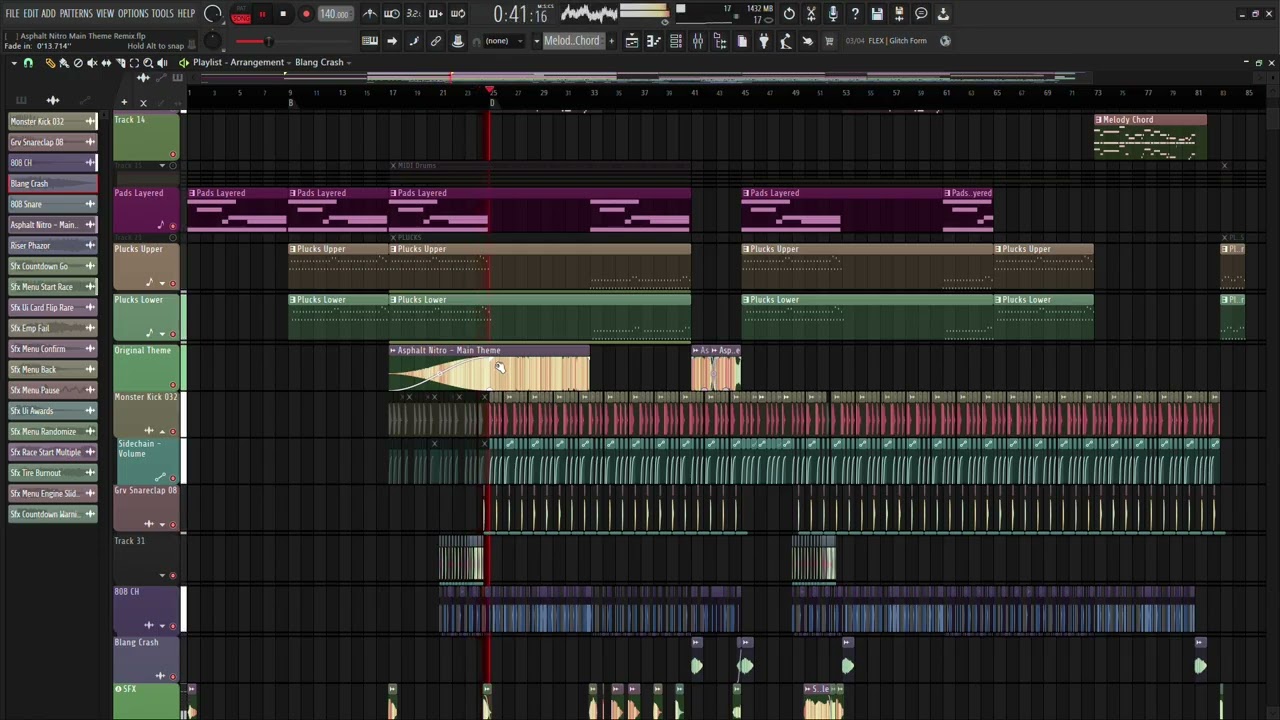Mute the Blang Crash track
The width and height of the screenshot is (1280, 720).
click(x=172, y=676)
